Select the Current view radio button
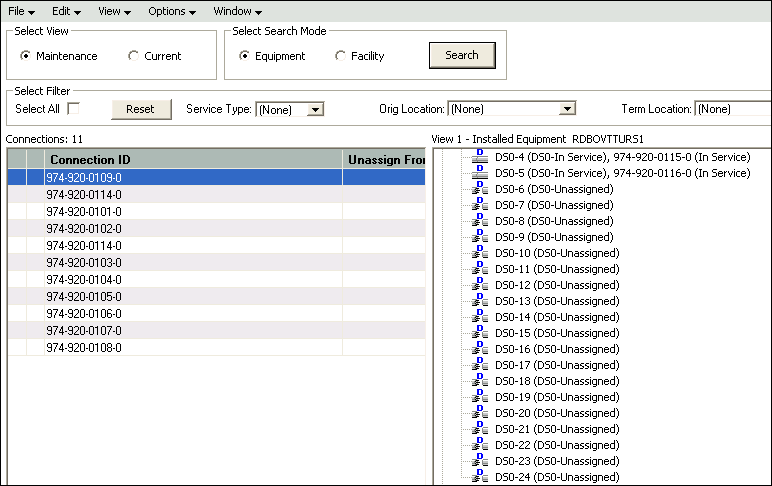Image resolution: width=772 pixels, height=486 pixels. coord(133,56)
